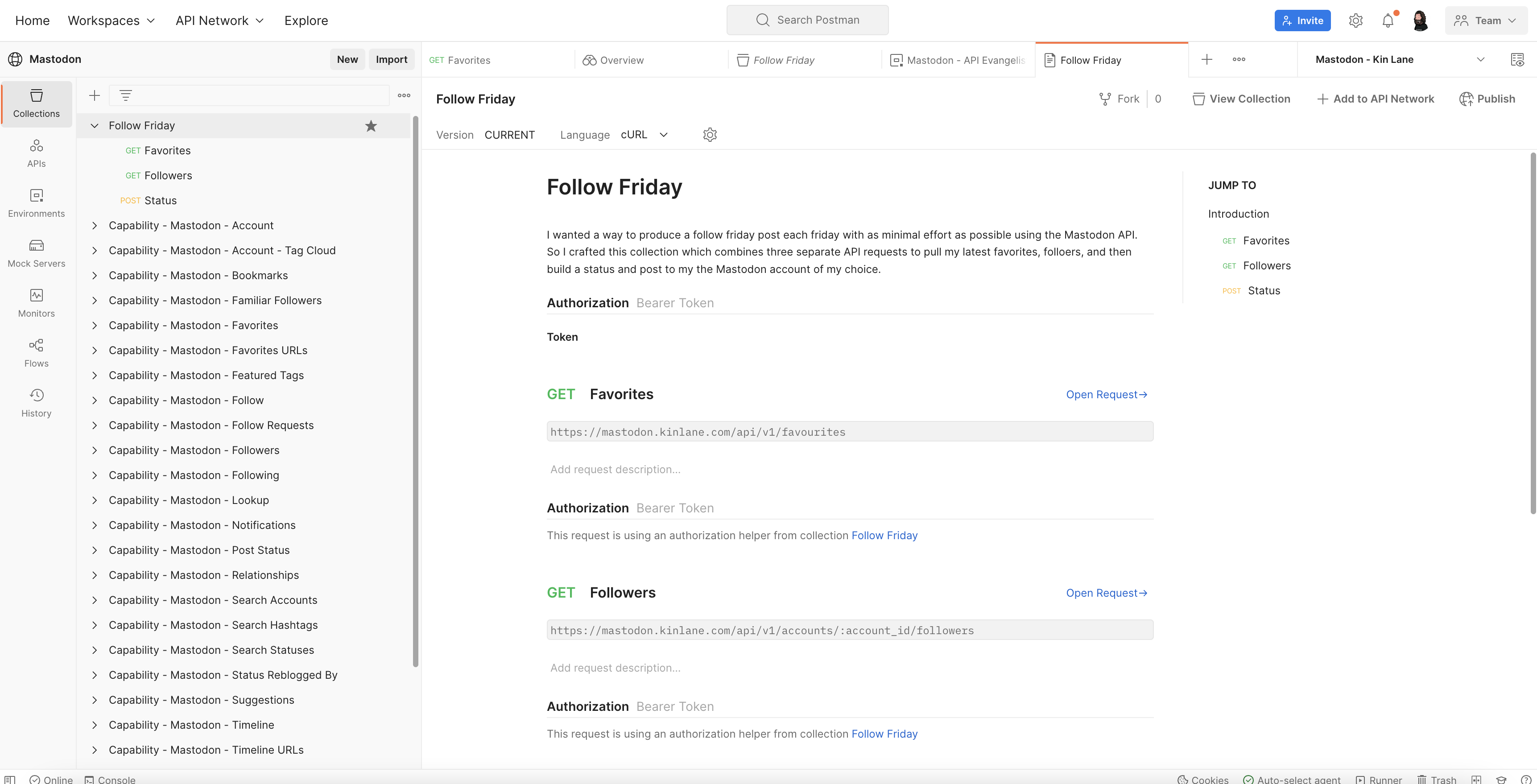Open the API Network dropdown menu
This screenshot has height=784, width=1537.
(x=219, y=20)
